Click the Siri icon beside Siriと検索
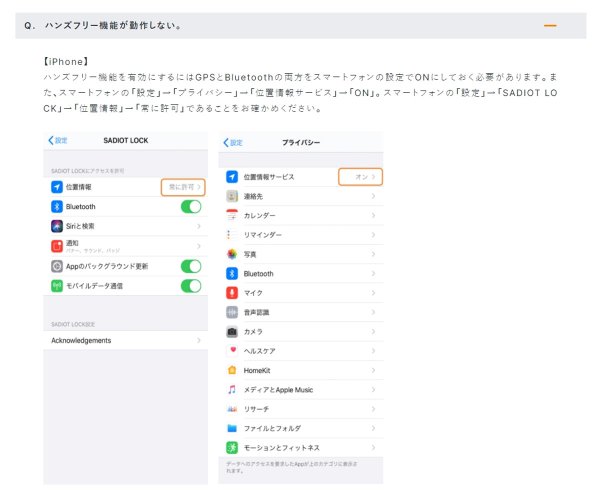The image size is (600, 500). click(57, 226)
